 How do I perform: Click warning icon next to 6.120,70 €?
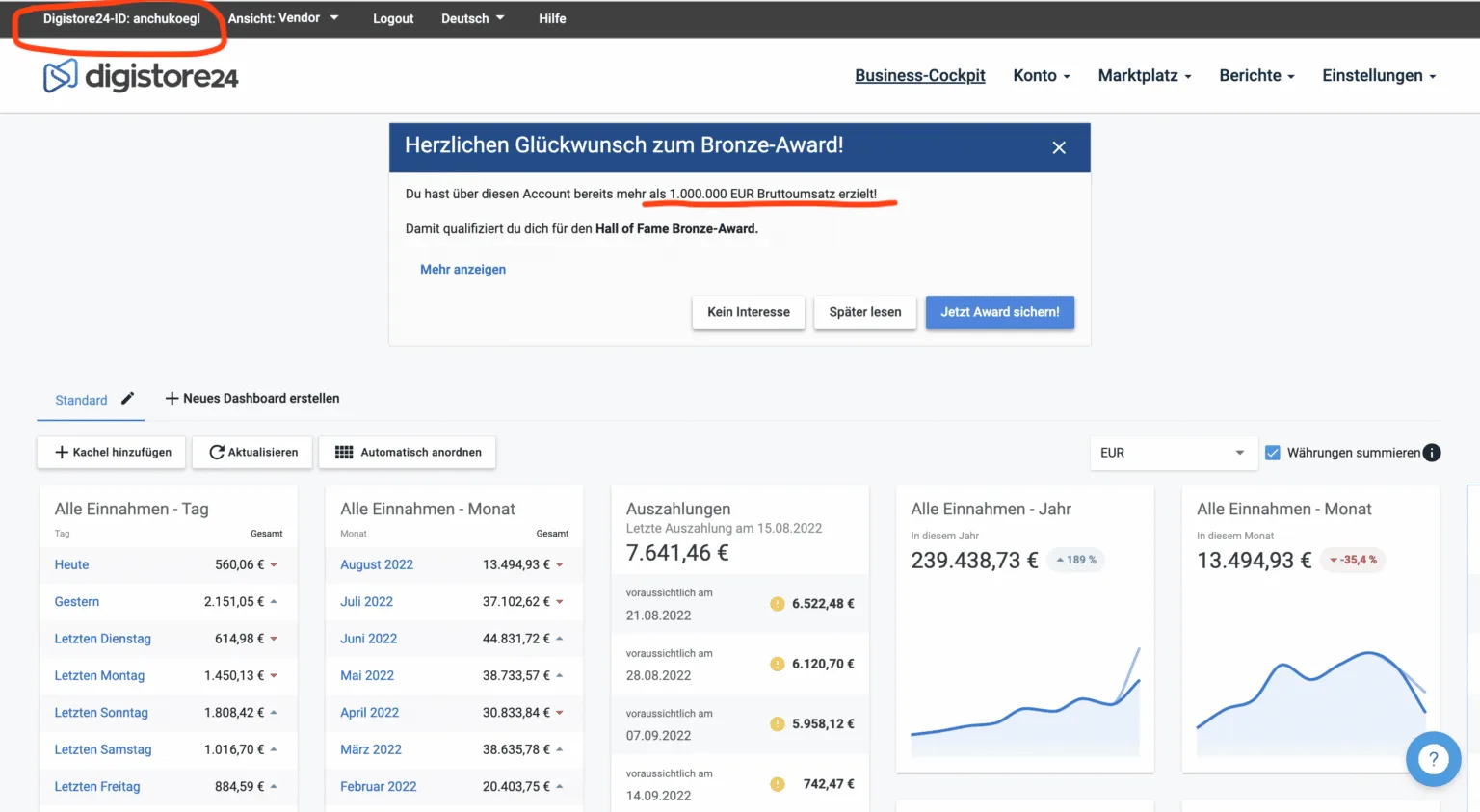tap(778, 664)
